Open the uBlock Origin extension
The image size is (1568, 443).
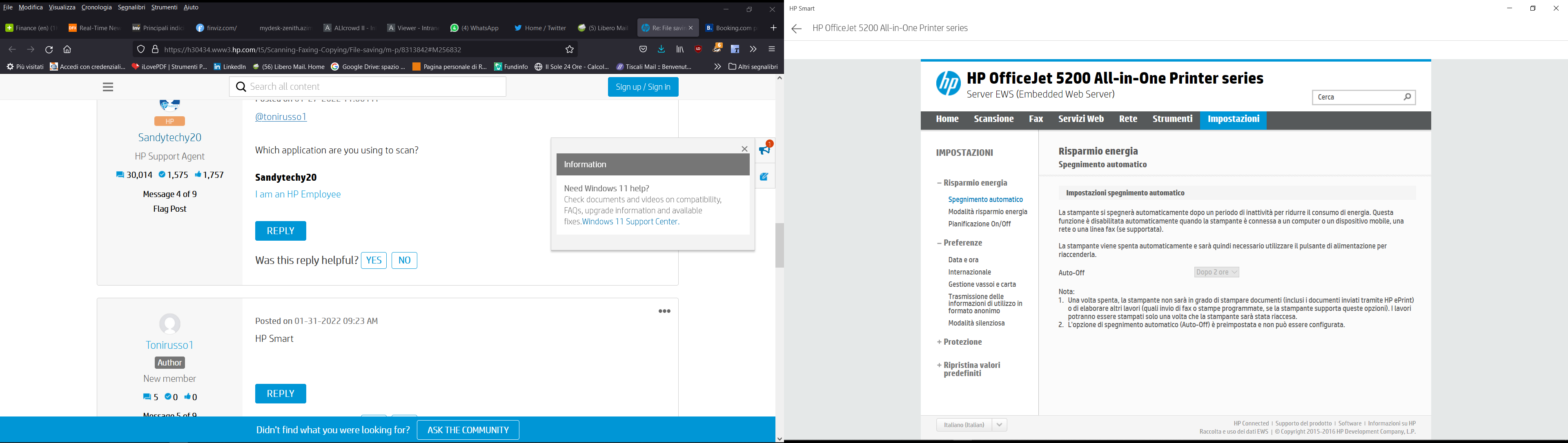(x=699, y=49)
